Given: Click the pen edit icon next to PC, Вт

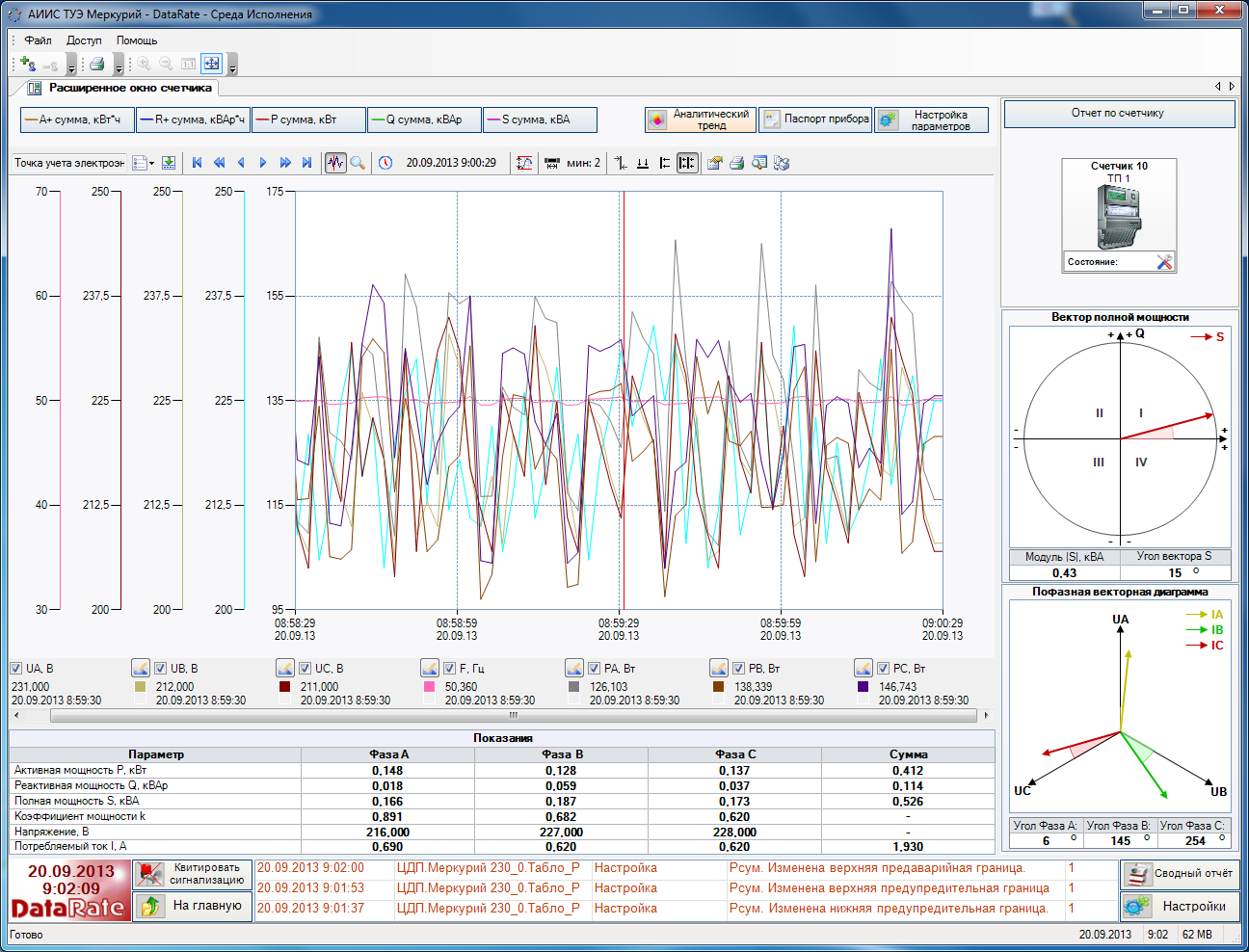Looking at the screenshot, I should click(864, 668).
